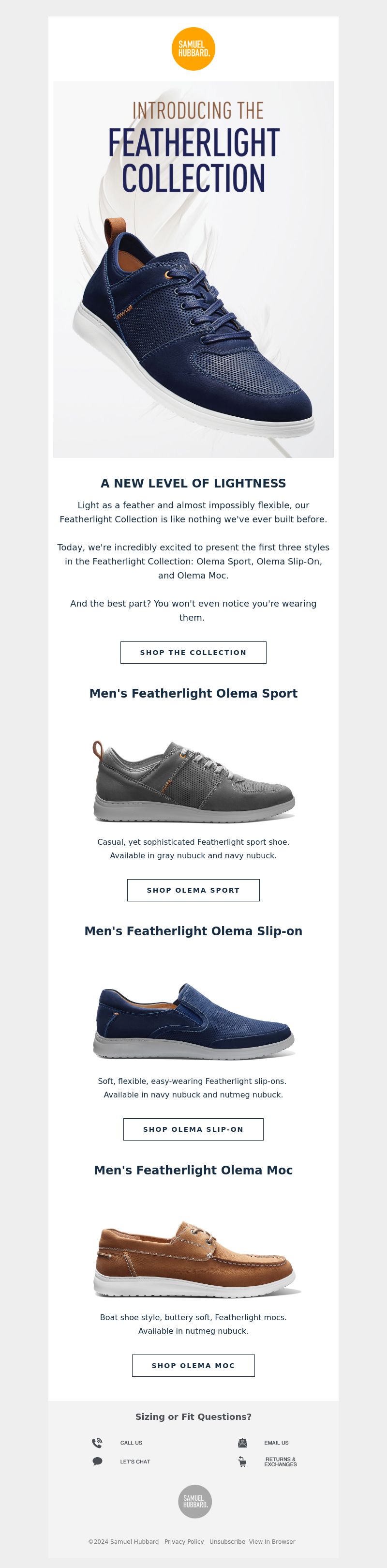This screenshot has width=387, height=1568.
Task: Click the Call Us phone icon
Action: pos(97,1443)
